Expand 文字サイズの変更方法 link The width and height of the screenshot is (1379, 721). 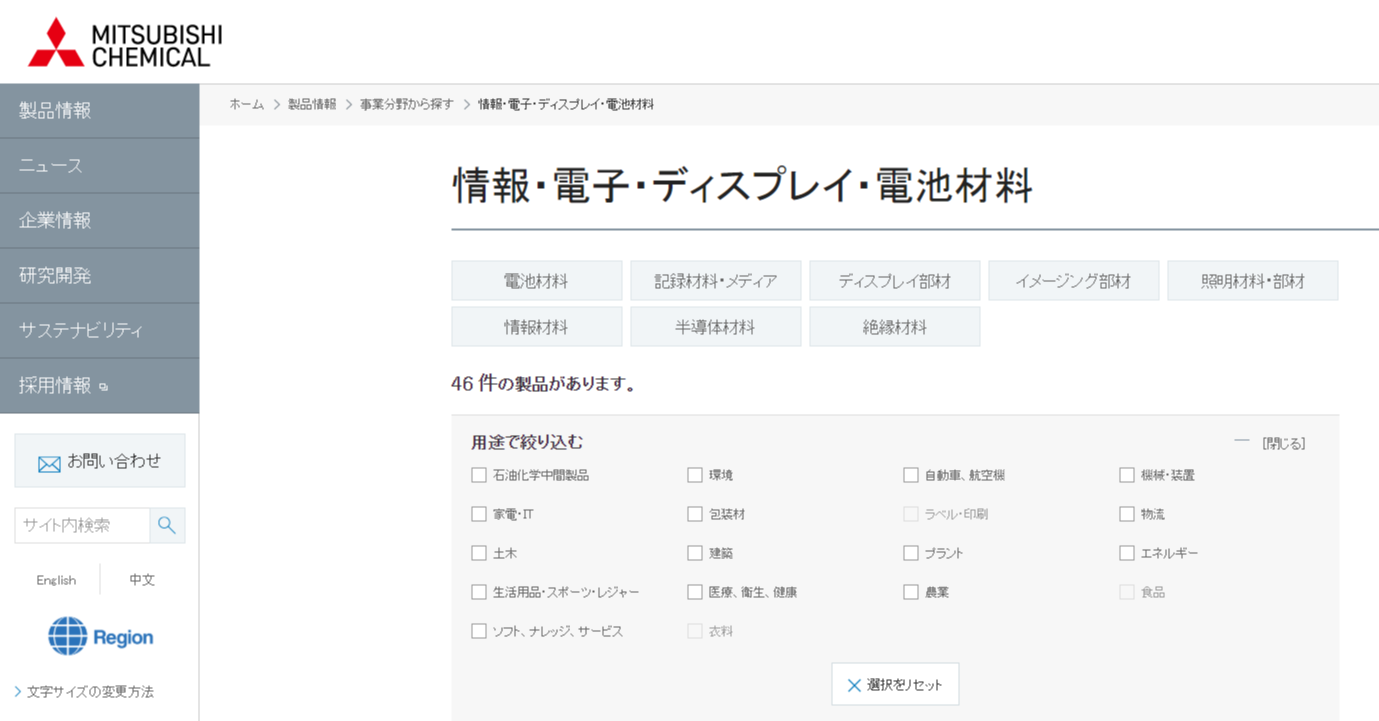[90, 691]
